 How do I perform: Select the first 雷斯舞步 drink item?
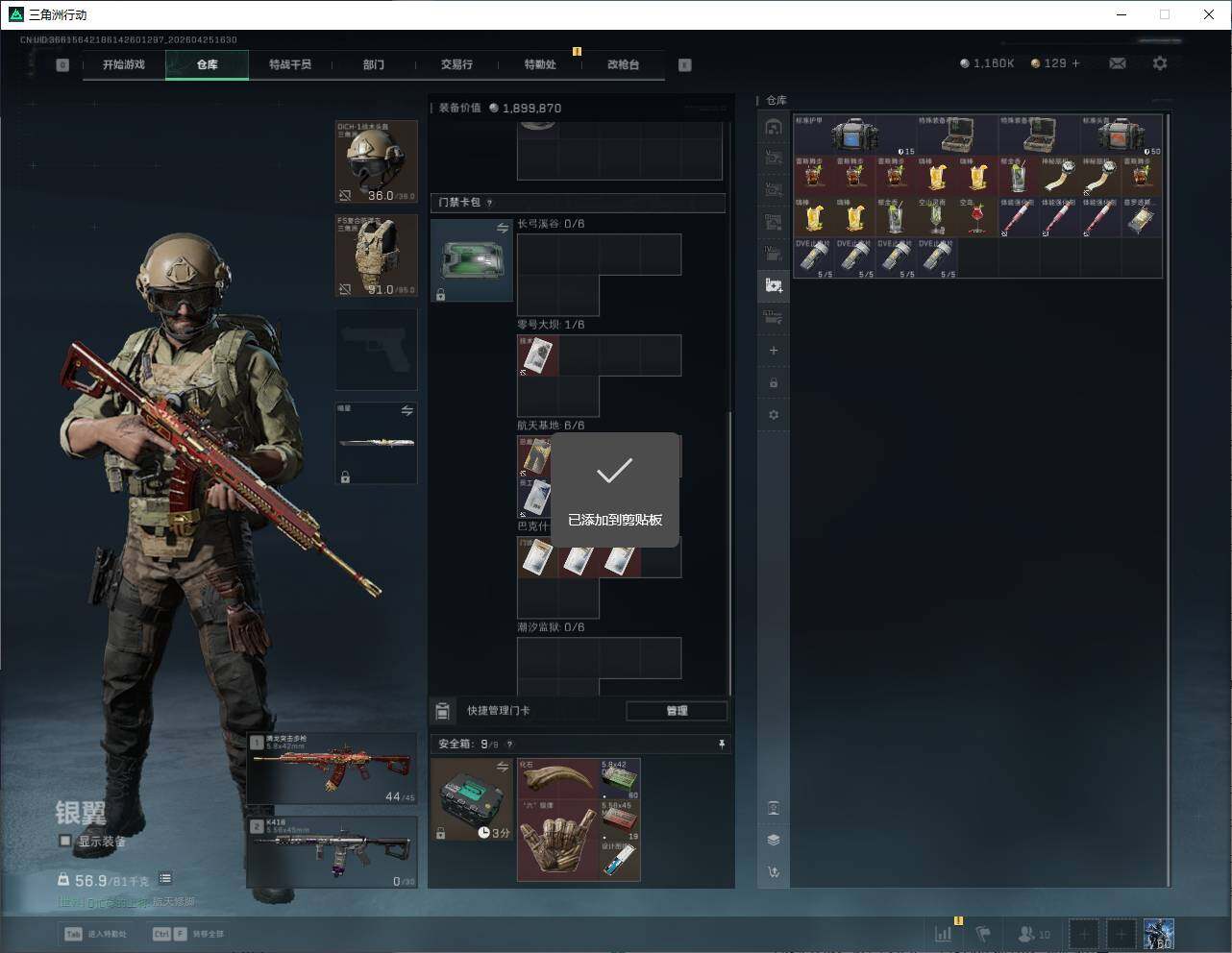tap(814, 176)
